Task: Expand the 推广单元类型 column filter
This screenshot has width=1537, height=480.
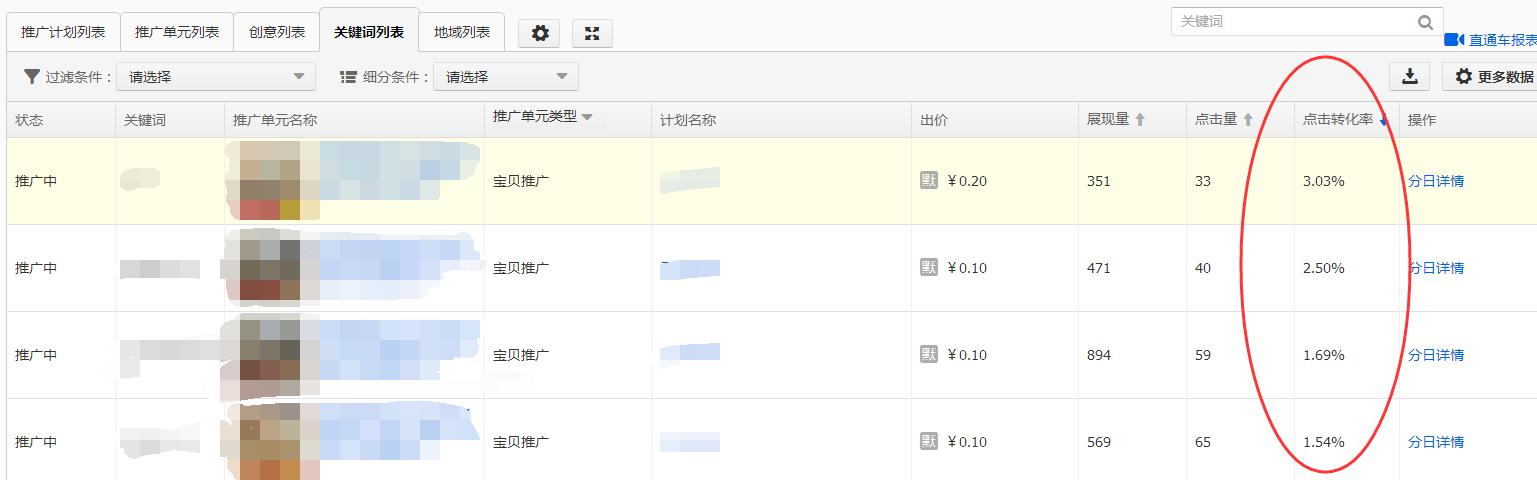Action: 587,117
